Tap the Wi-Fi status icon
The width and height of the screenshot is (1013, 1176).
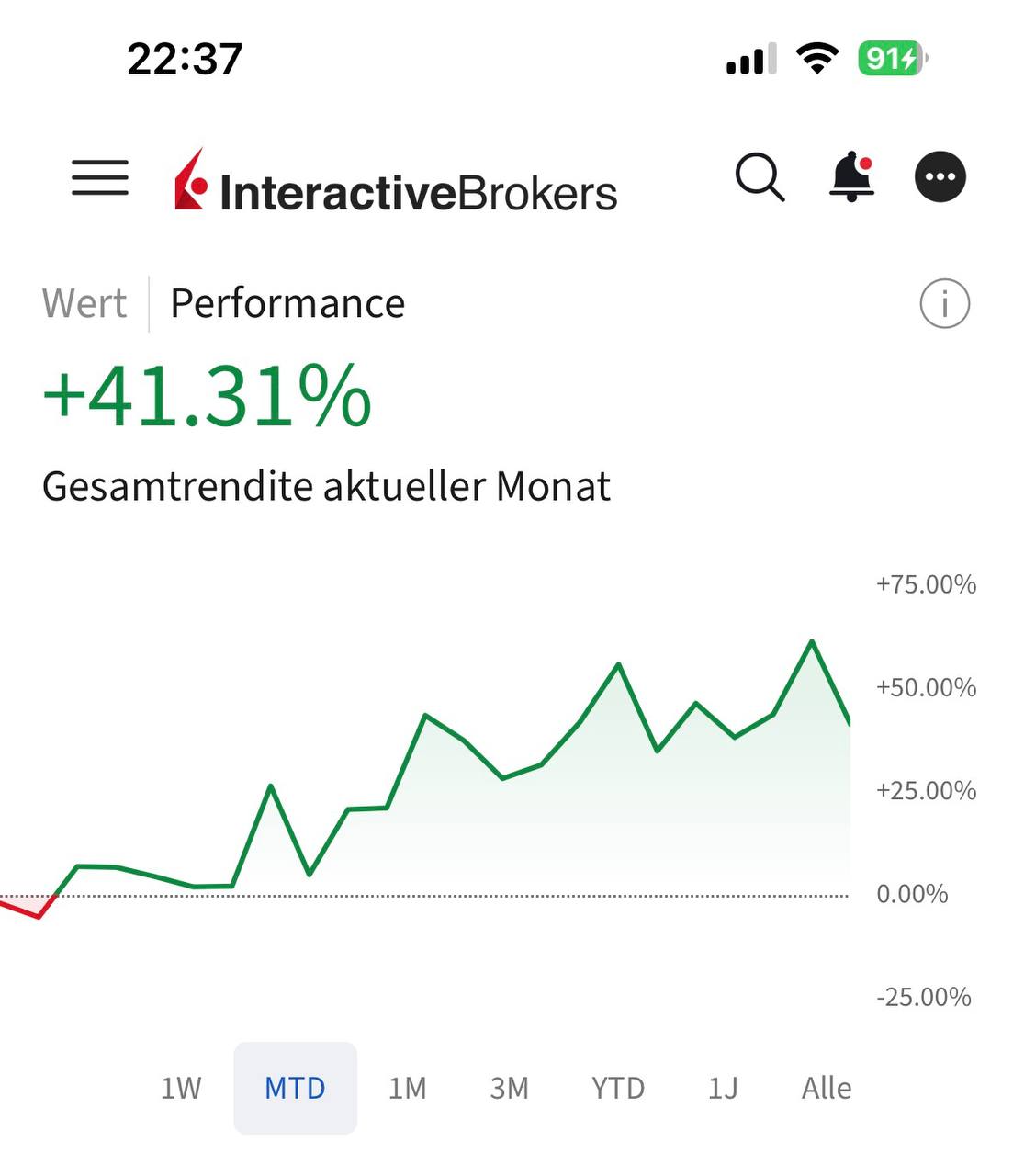[x=816, y=59]
